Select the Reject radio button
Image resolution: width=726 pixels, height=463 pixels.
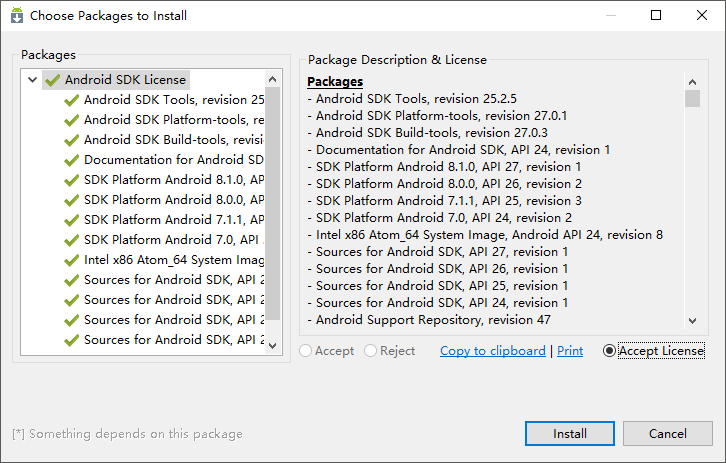[x=370, y=351]
